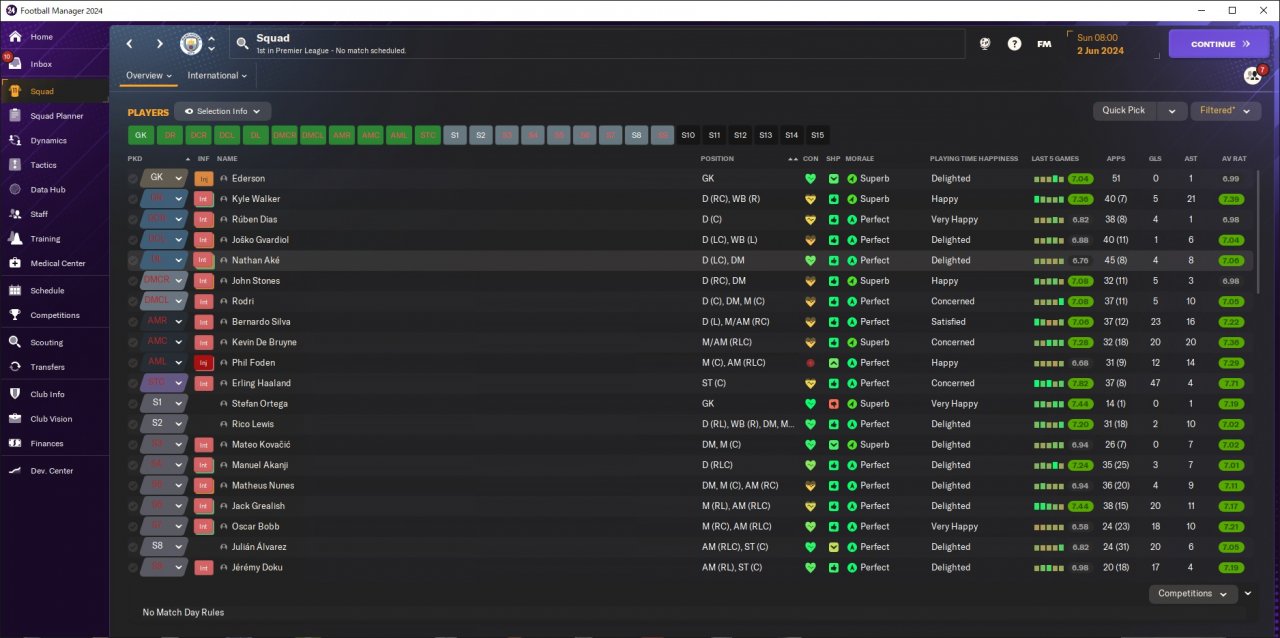The height and width of the screenshot is (638, 1280).
Task: Click Erling Haaland's 7.82 form rating
Action: [1079, 383]
